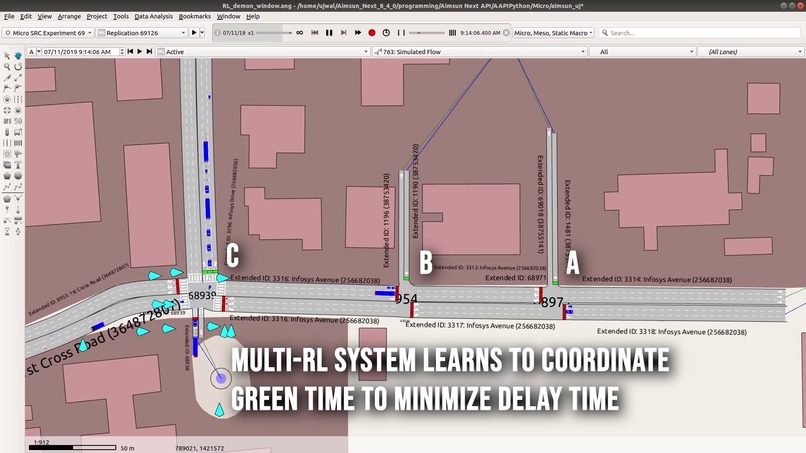Screen dimensions: 806x453
Task: Expand the small dropdown next to A
Action: 39,51
